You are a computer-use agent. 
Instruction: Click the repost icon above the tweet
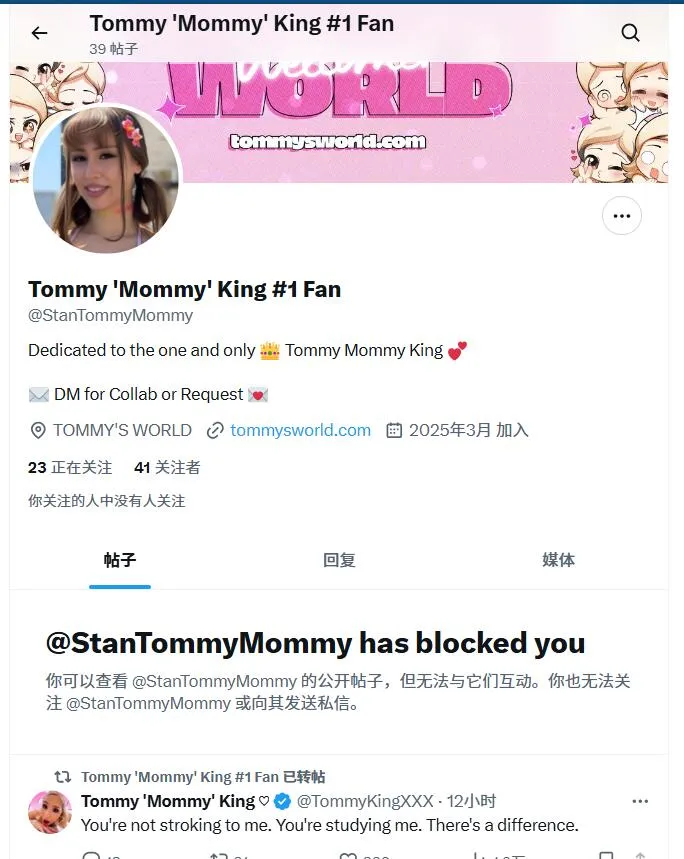[x=63, y=776]
